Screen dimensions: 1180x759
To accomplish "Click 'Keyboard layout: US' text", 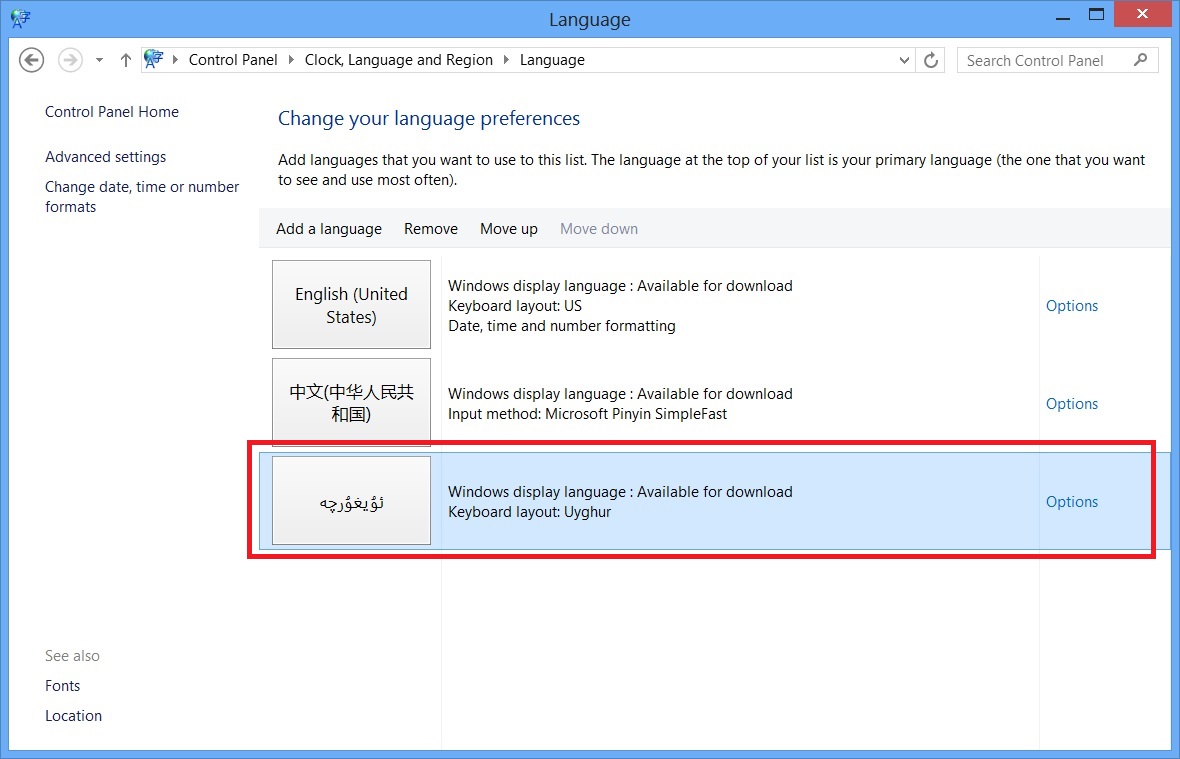I will (x=515, y=306).
